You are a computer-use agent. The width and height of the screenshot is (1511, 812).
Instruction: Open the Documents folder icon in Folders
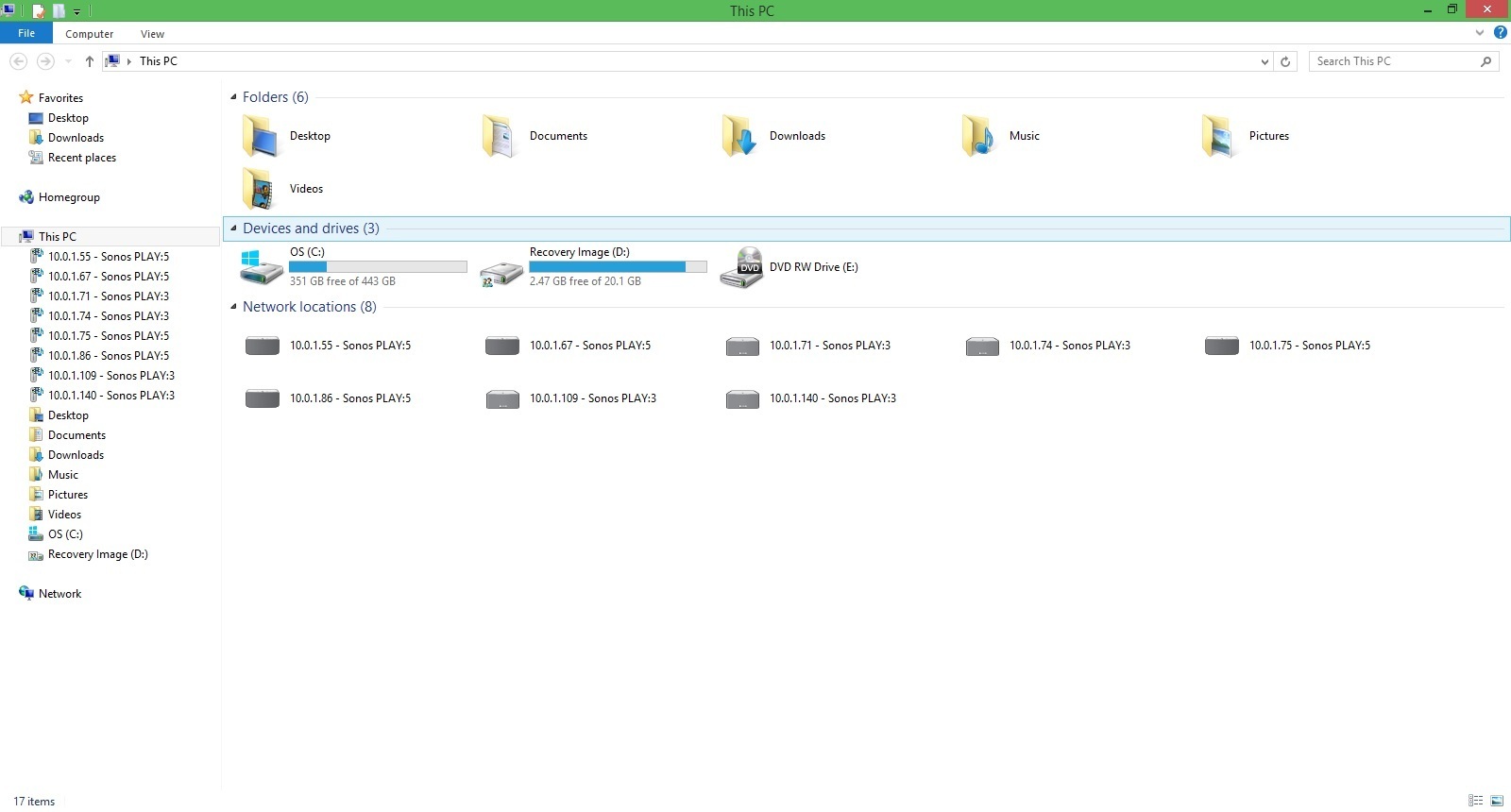coord(499,136)
